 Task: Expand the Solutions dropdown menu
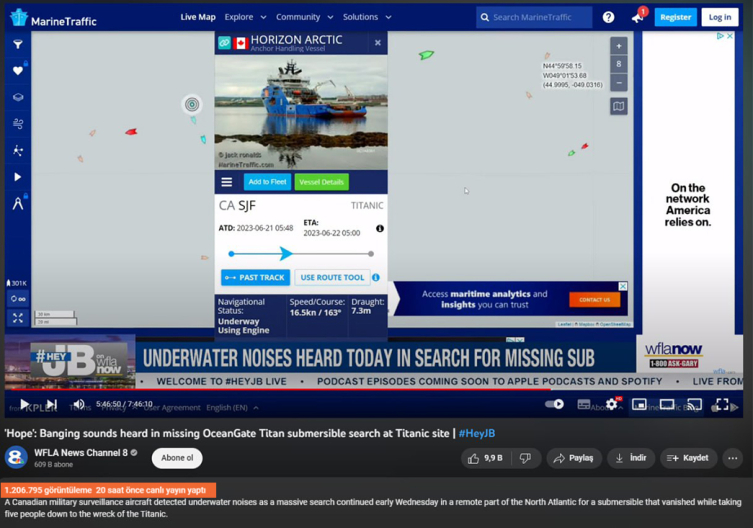367,17
